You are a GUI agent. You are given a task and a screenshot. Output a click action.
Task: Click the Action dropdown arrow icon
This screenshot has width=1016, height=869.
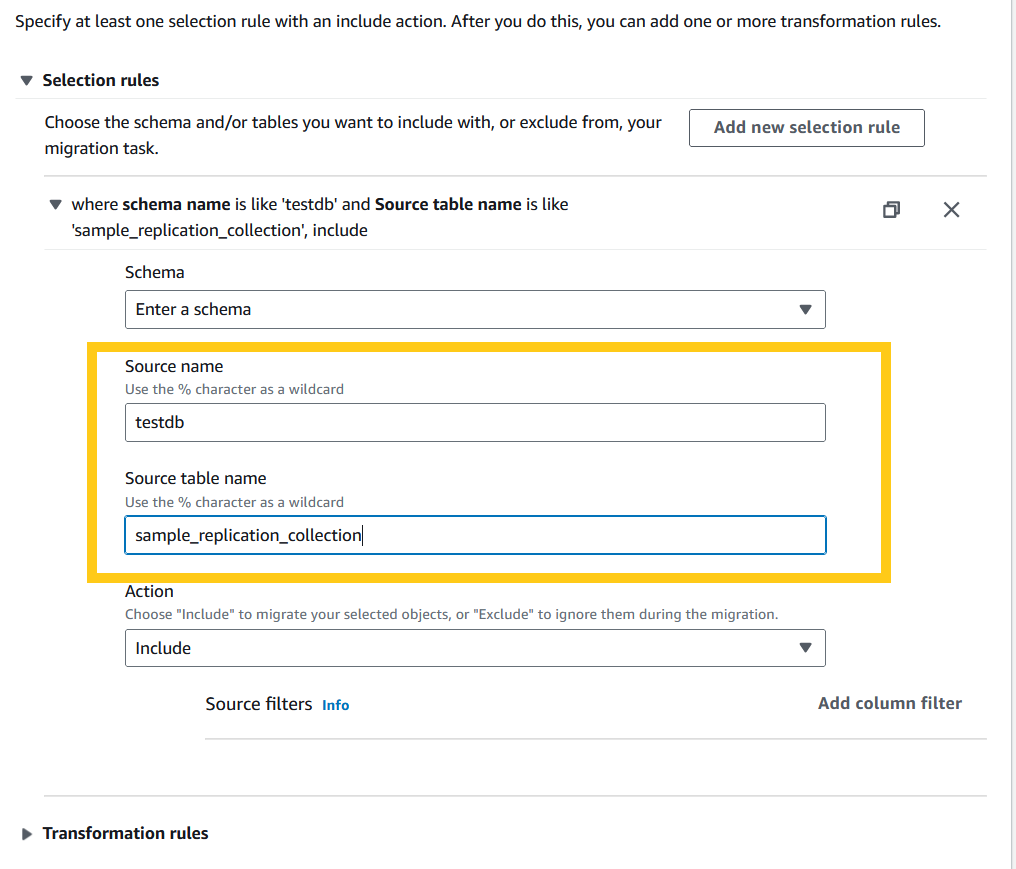point(806,648)
